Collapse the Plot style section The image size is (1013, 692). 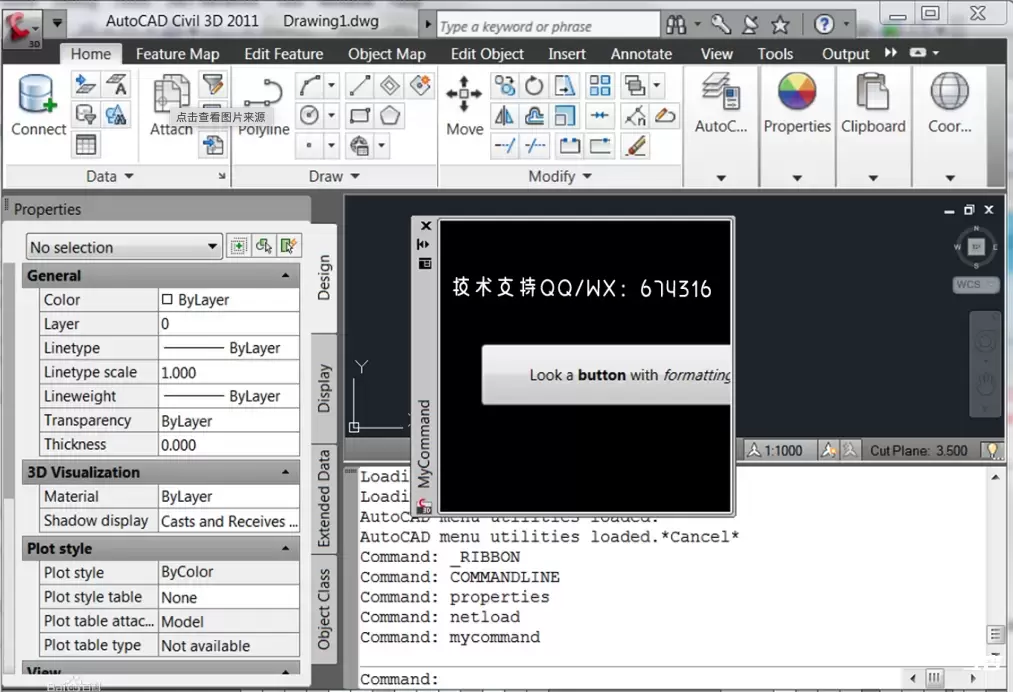coord(286,549)
